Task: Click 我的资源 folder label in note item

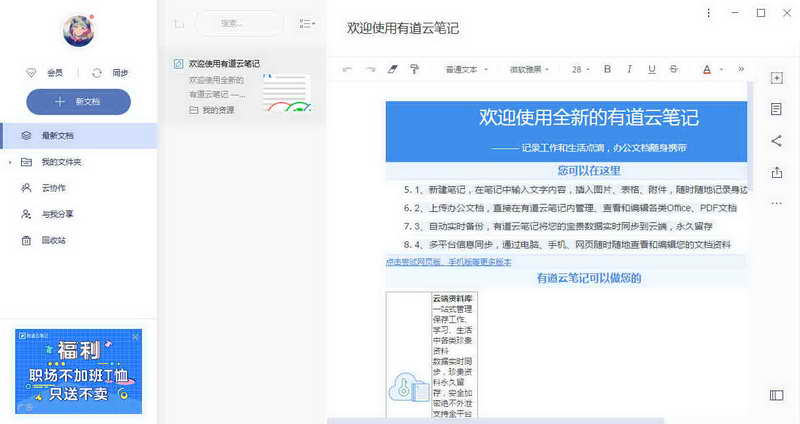Action: 218,110
